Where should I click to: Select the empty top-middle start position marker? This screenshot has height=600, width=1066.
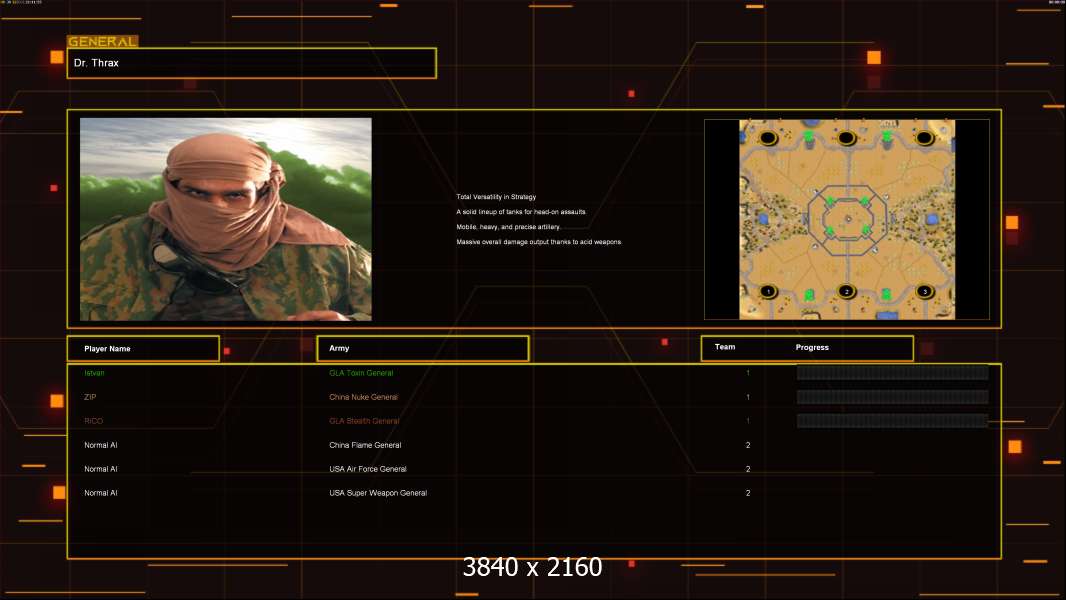(x=846, y=138)
